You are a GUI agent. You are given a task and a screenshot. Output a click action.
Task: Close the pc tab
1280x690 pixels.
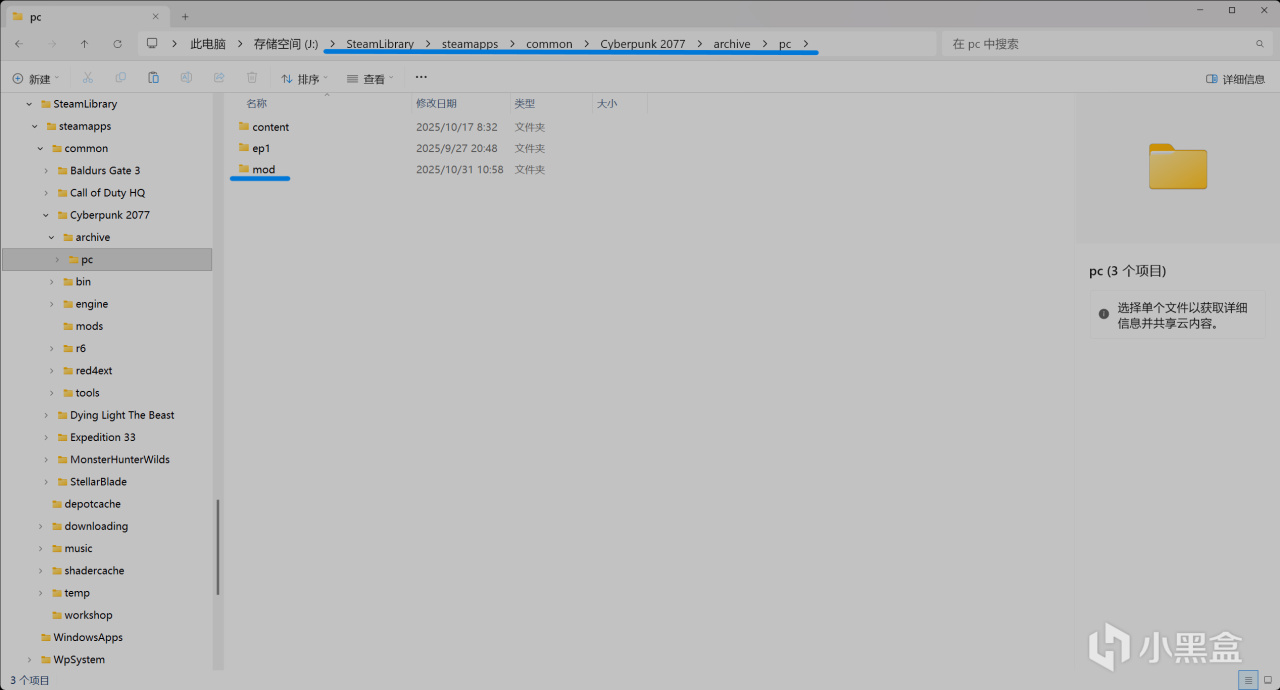tap(155, 17)
